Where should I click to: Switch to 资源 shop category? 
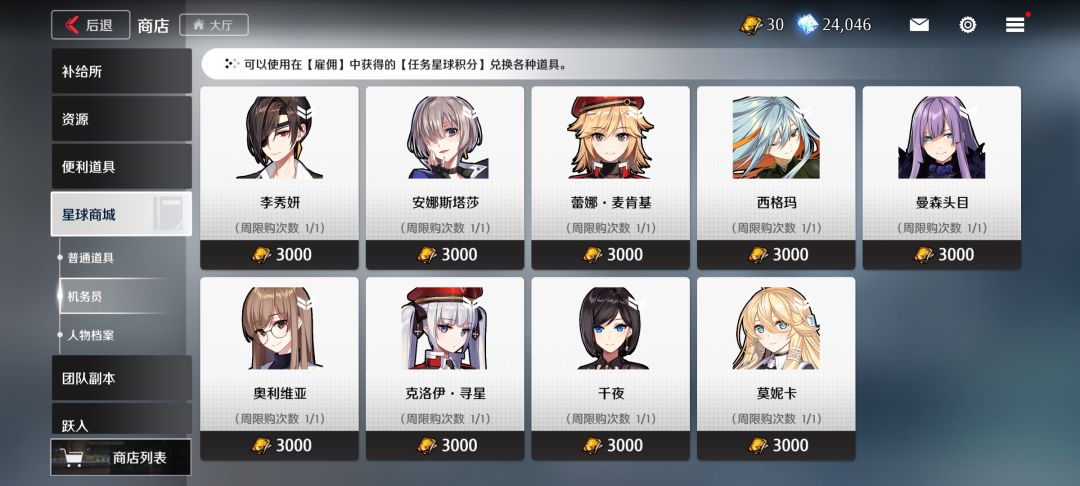121,118
